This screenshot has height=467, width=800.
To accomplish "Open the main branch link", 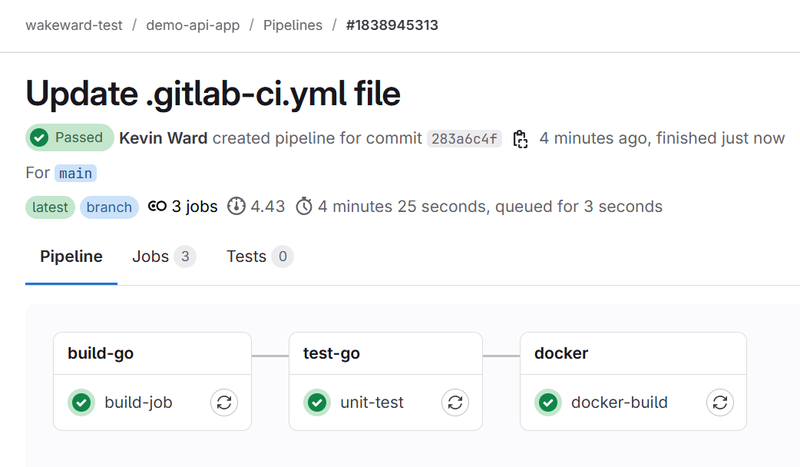I will point(75,173).
